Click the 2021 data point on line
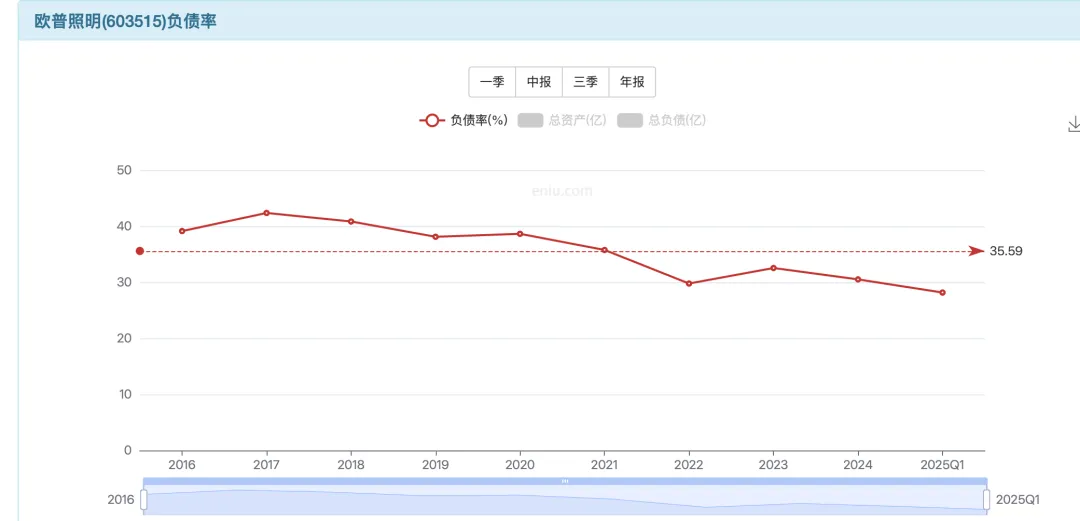Image resolution: width=1080 pixels, height=521 pixels. 605,250
